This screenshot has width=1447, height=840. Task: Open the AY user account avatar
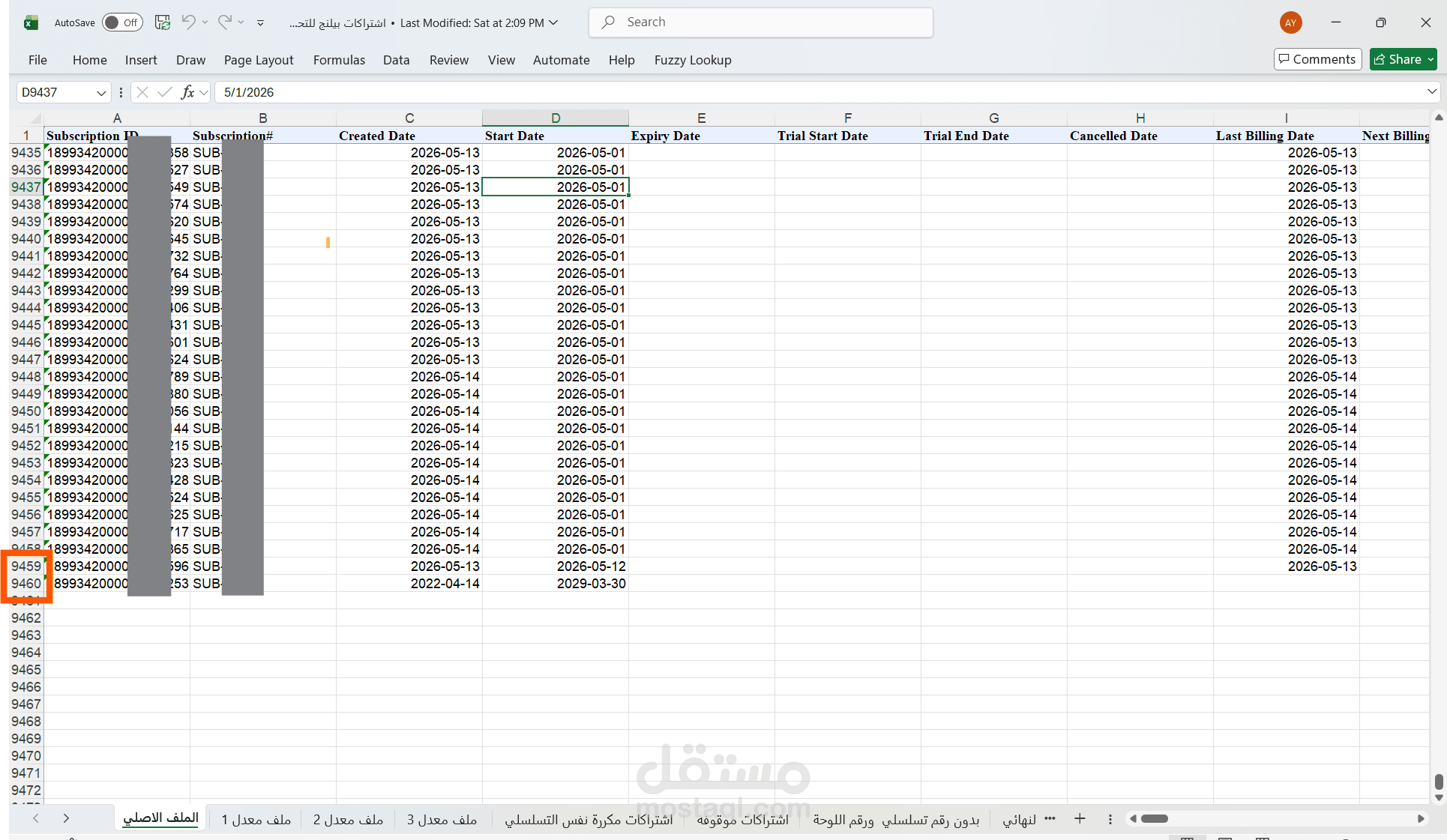[1290, 22]
